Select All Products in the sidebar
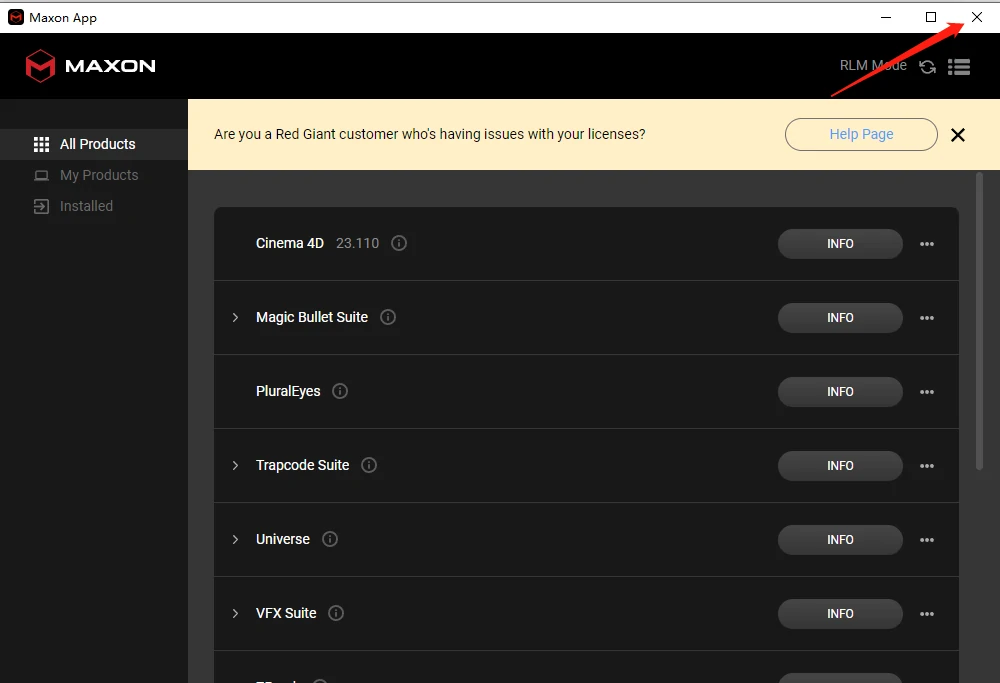Image resolution: width=1000 pixels, height=683 pixels. tap(94, 144)
